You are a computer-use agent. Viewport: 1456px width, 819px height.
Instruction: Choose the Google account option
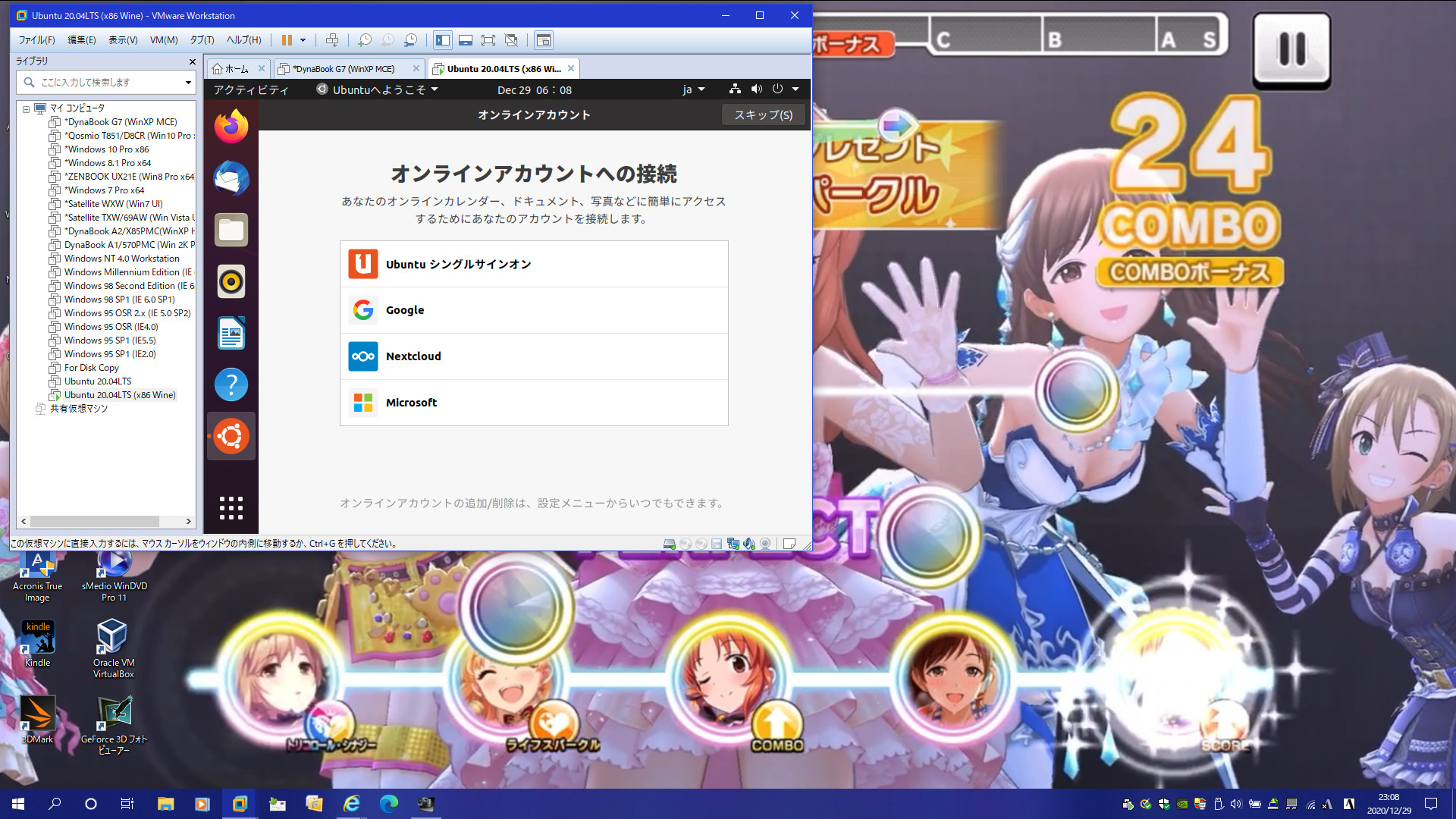point(534,310)
